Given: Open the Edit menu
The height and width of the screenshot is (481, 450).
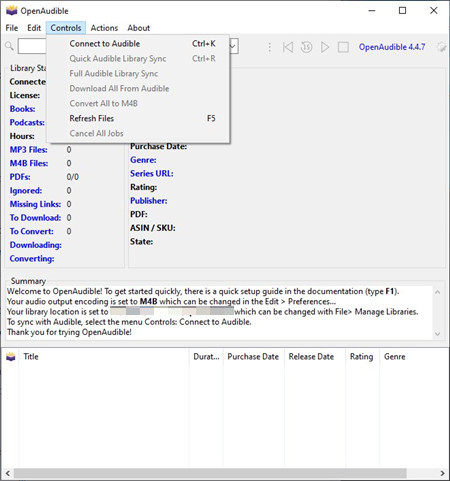Looking at the screenshot, I should [x=34, y=28].
